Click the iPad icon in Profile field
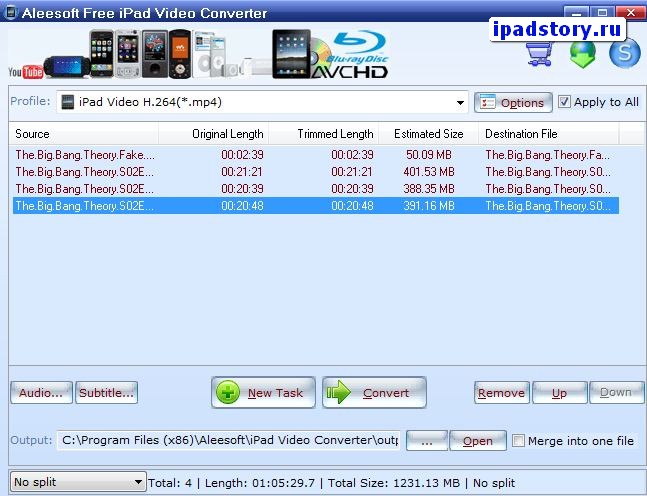The image size is (647, 496). point(67,102)
